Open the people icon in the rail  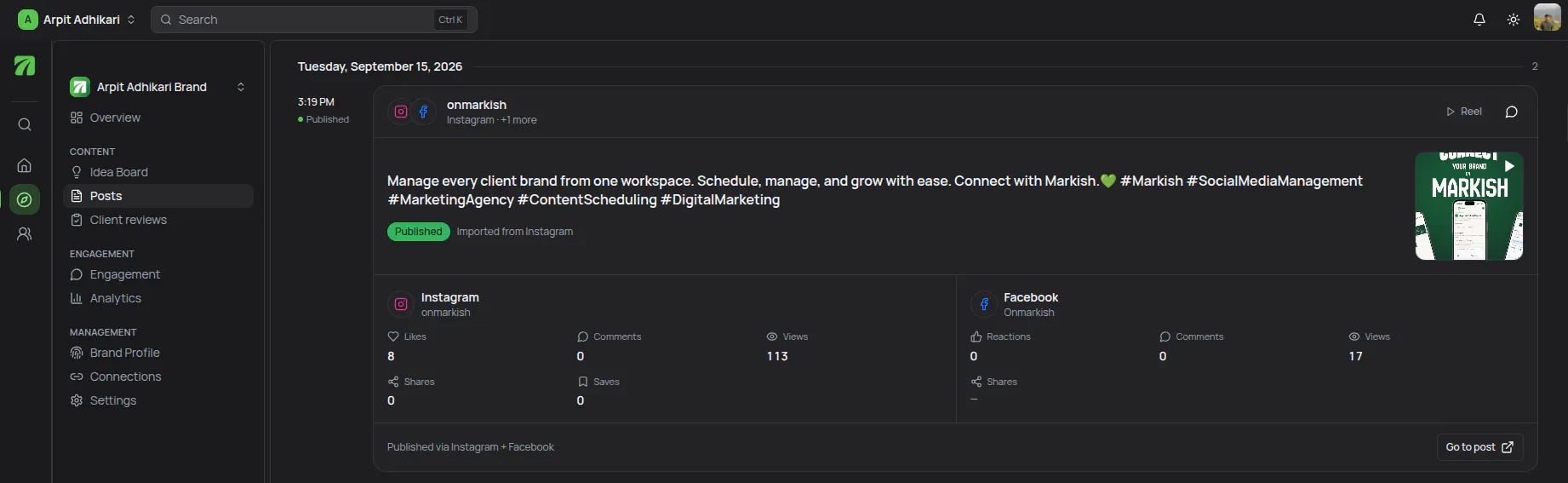pyautogui.click(x=25, y=233)
